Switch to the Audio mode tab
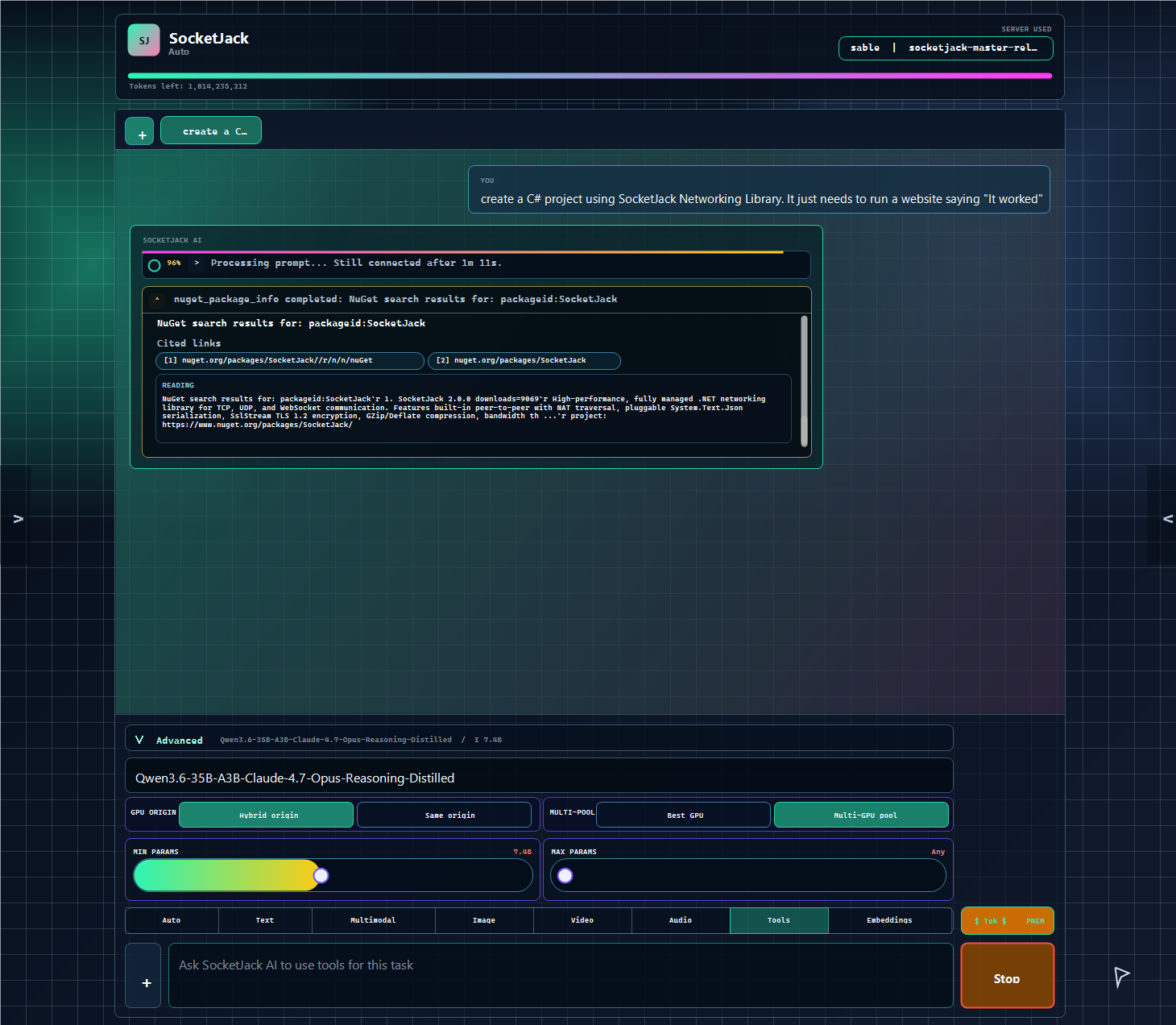Screen dimensions: 1176x1025 click(681, 920)
